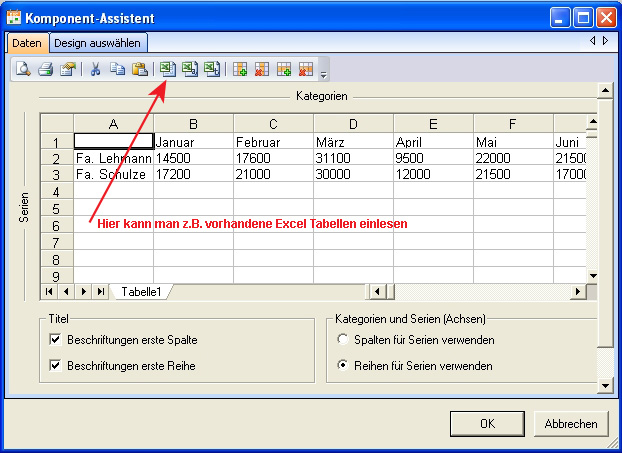Cut selection using the scissors icon

[95, 69]
